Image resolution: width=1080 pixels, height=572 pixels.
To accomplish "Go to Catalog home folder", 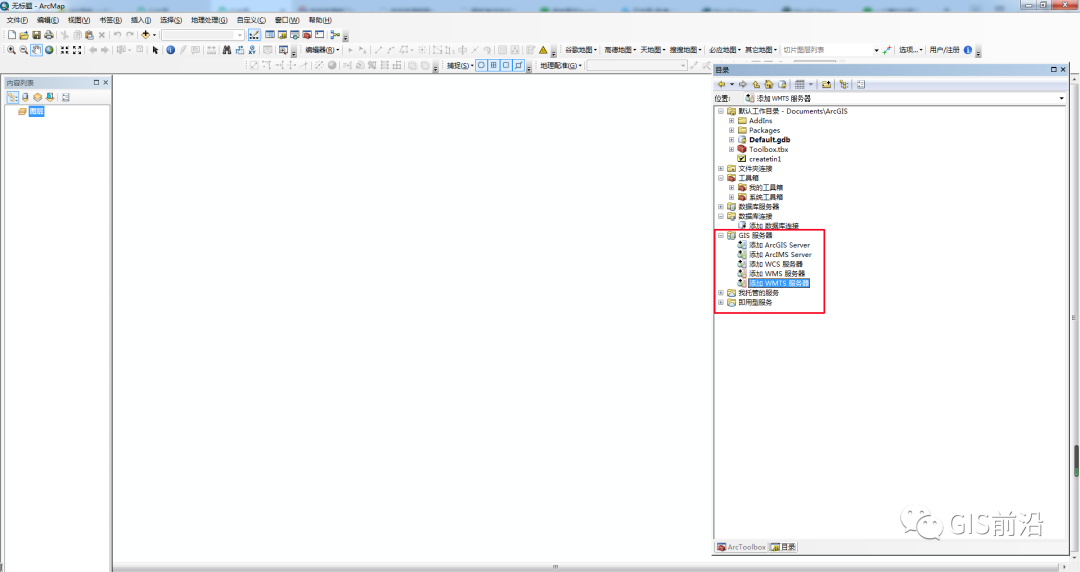I will pos(769,84).
